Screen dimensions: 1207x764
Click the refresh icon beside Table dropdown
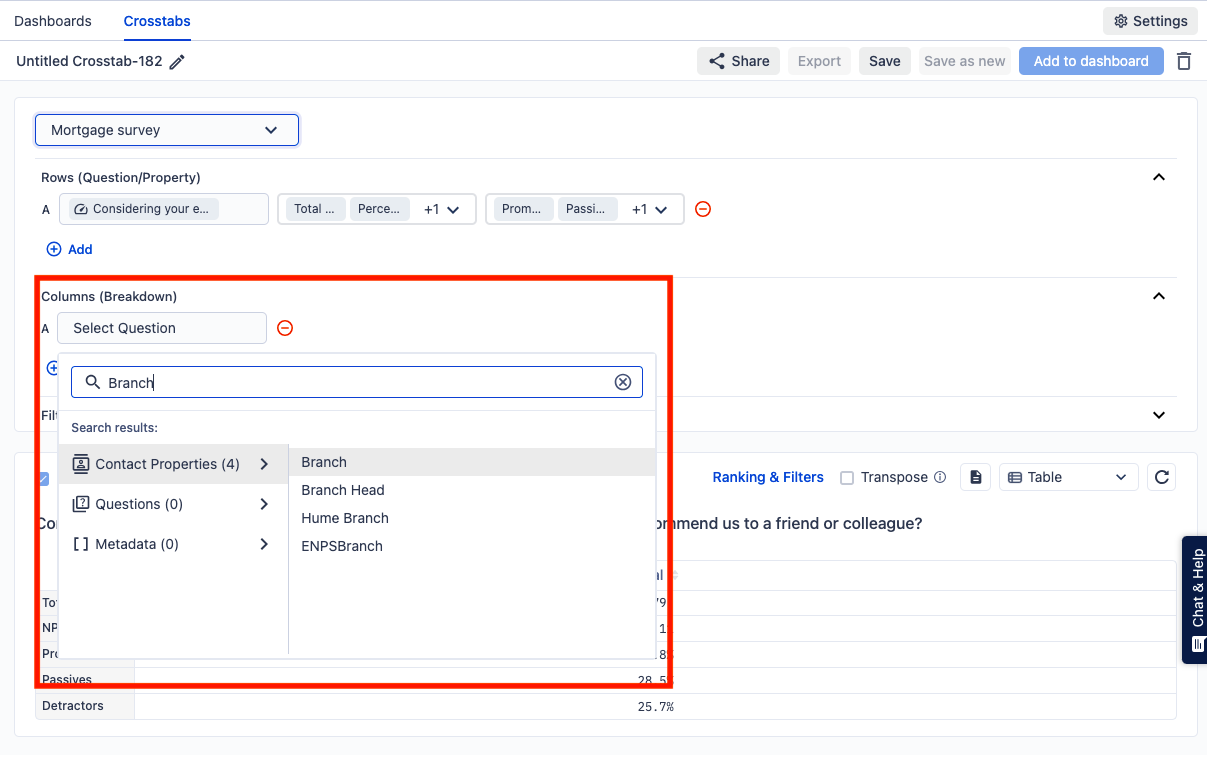click(1161, 477)
